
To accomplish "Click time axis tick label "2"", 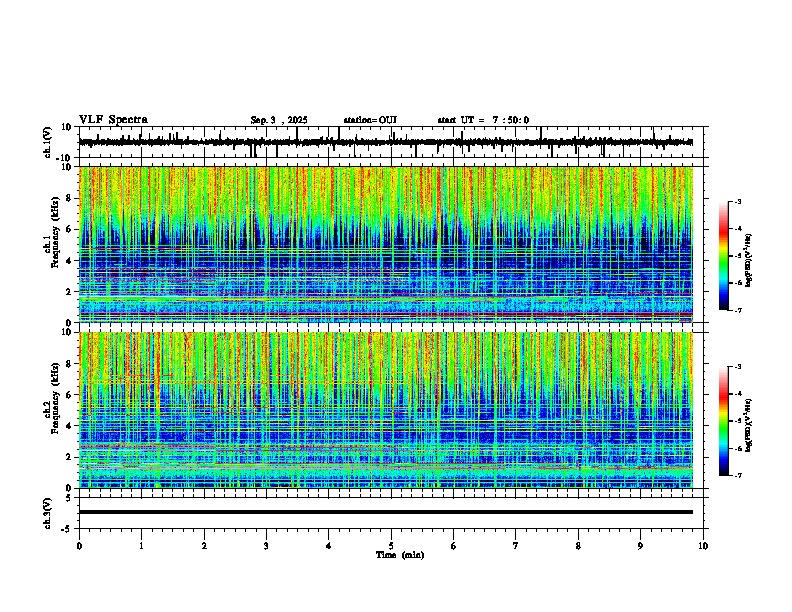I will point(204,546).
